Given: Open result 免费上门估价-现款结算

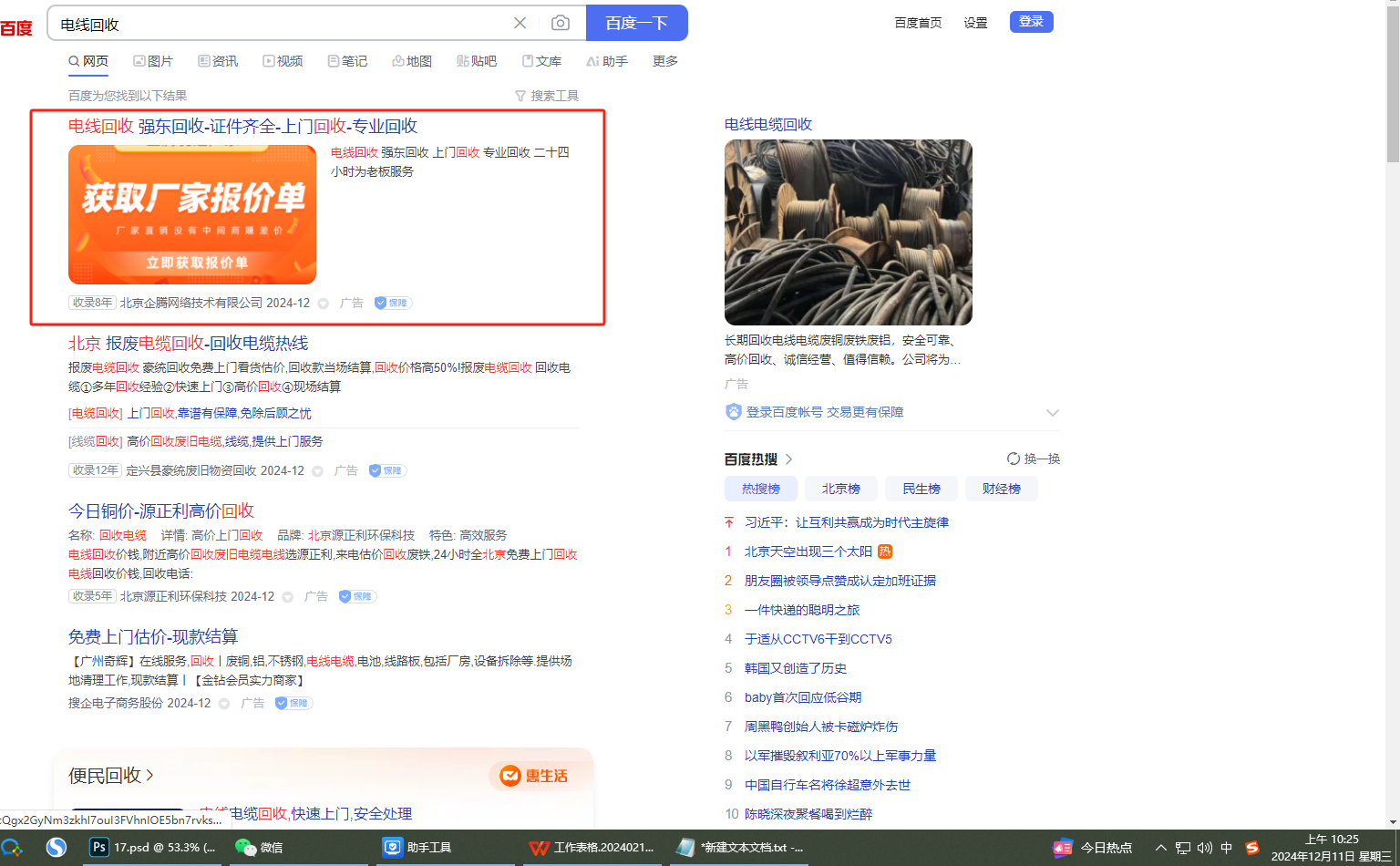Looking at the screenshot, I should 153,636.
